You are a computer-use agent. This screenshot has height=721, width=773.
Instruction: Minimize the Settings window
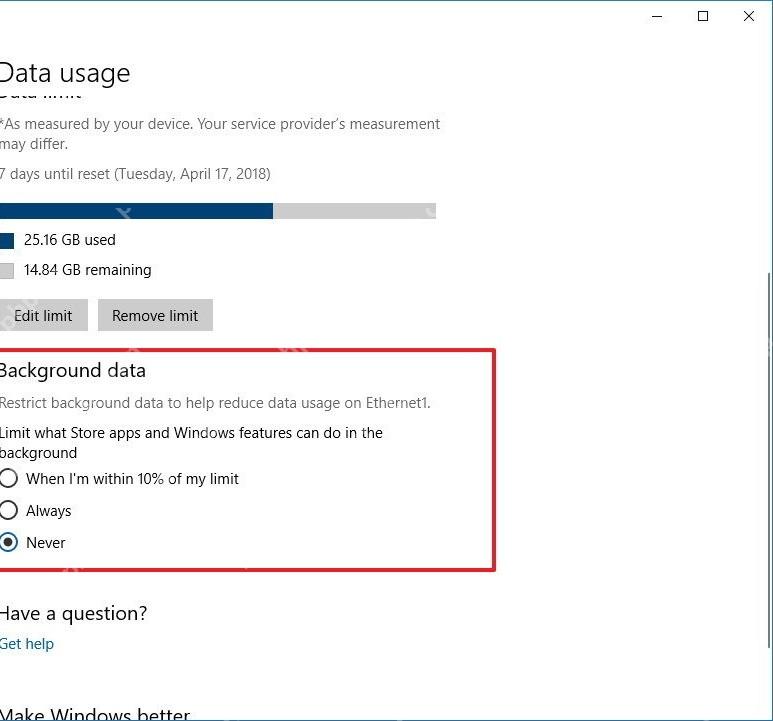(x=657, y=16)
